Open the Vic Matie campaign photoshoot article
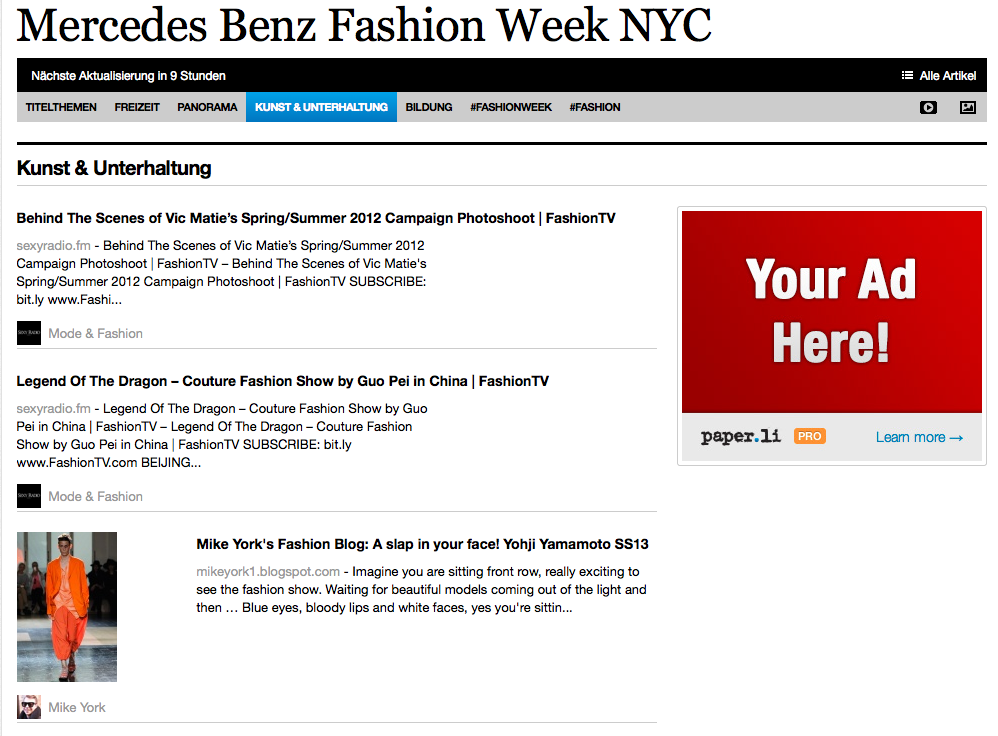Image resolution: width=998 pixels, height=736 pixels. [x=316, y=218]
